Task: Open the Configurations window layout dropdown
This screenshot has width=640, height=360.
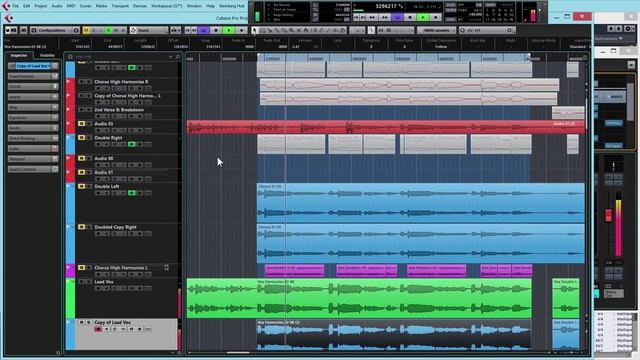Action: click(x=56, y=30)
